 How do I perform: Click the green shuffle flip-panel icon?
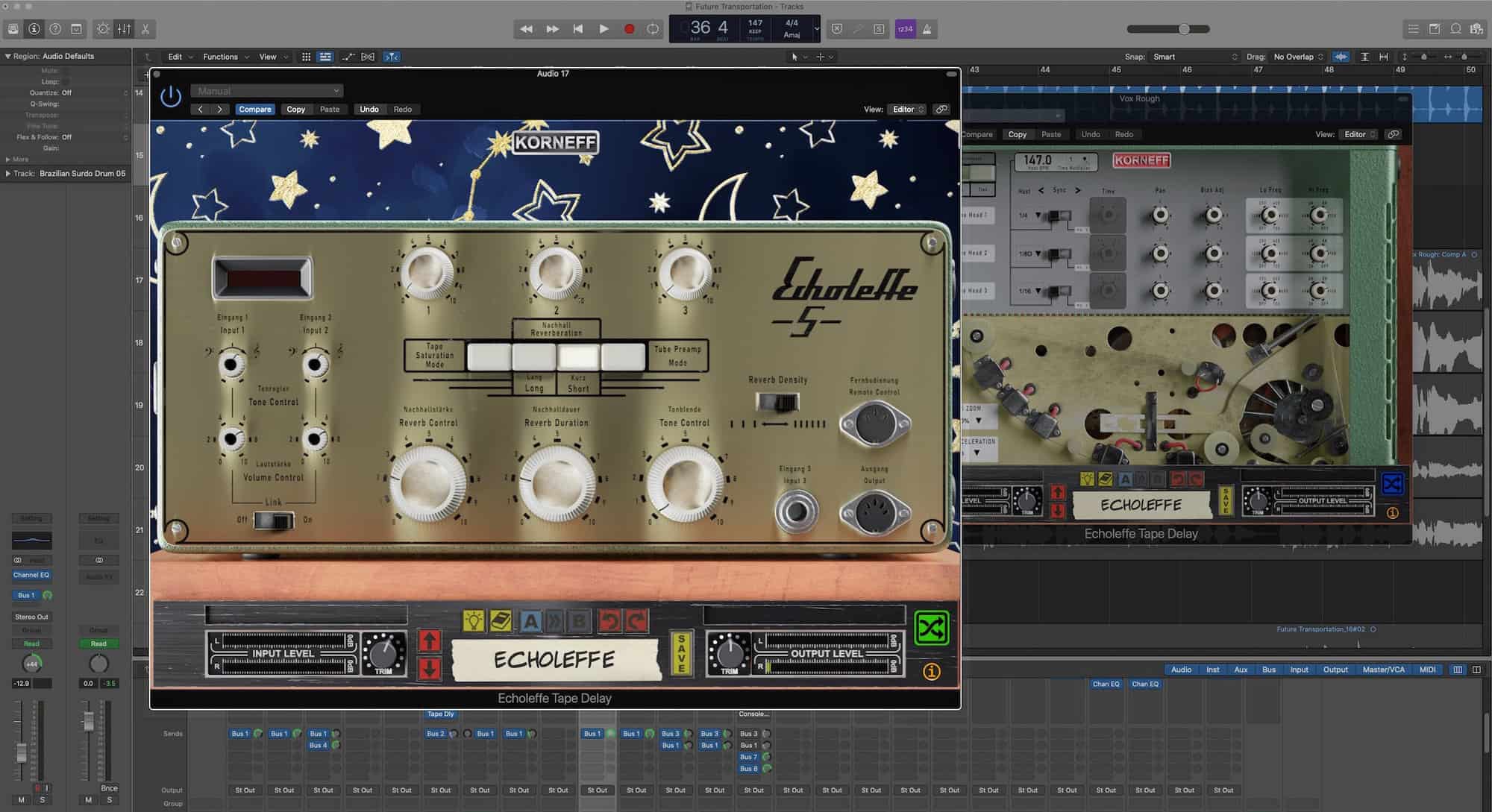click(931, 628)
